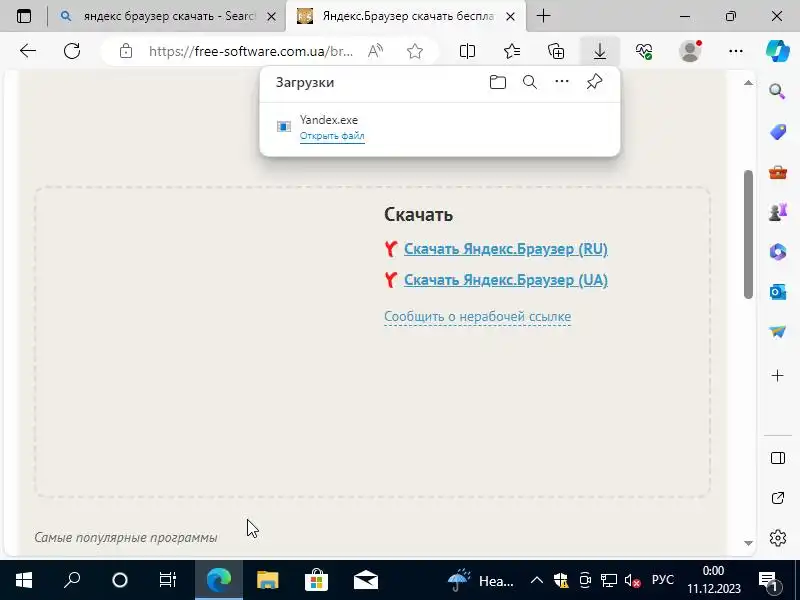This screenshot has width=800, height=600.
Task: Open a new tab with plus
Action: 543,16
